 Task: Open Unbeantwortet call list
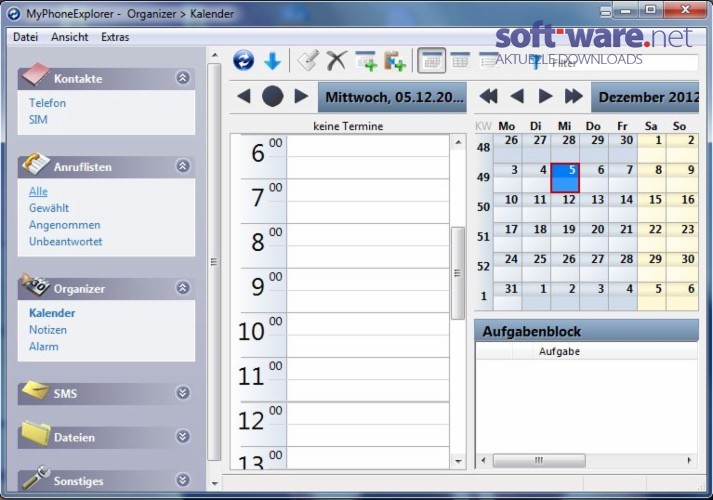point(65,241)
